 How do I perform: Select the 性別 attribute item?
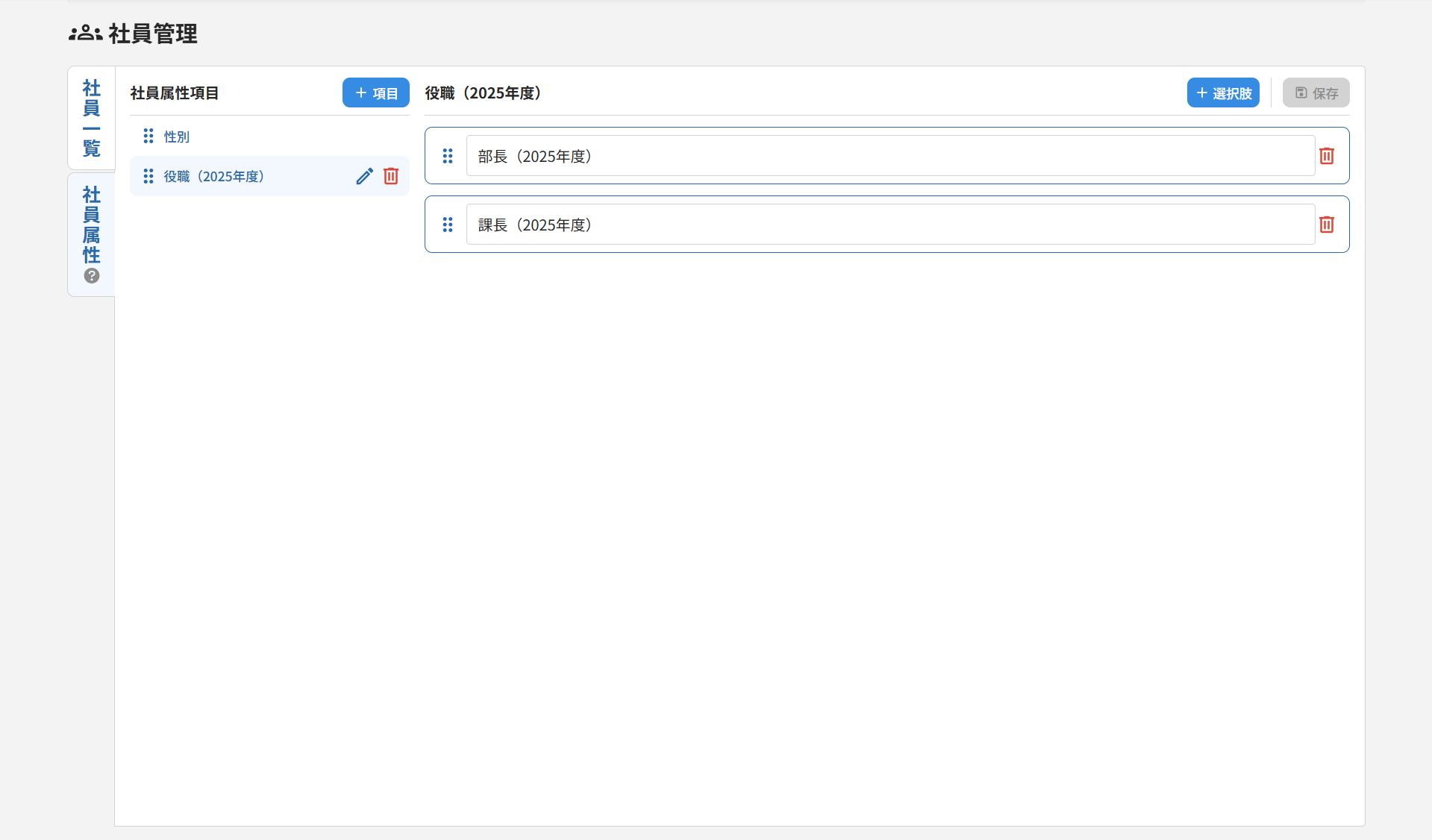pyautogui.click(x=176, y=136)
